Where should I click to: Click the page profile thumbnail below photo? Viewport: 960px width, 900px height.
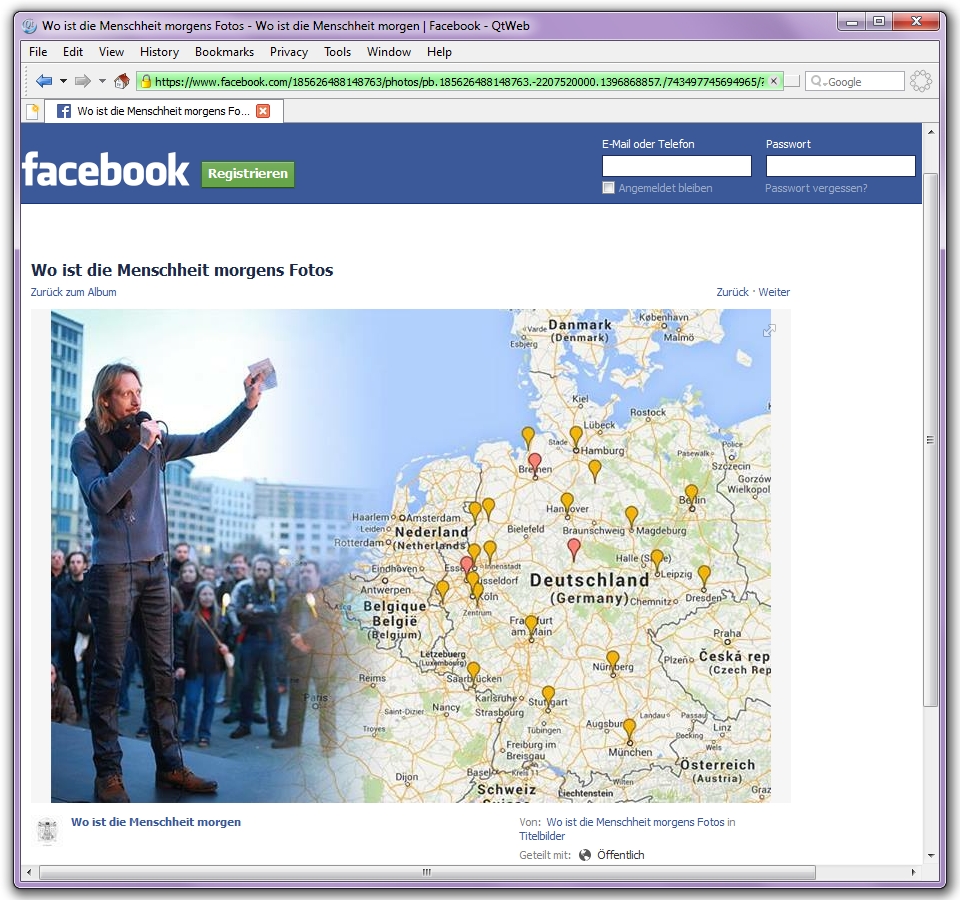point(47,831)
